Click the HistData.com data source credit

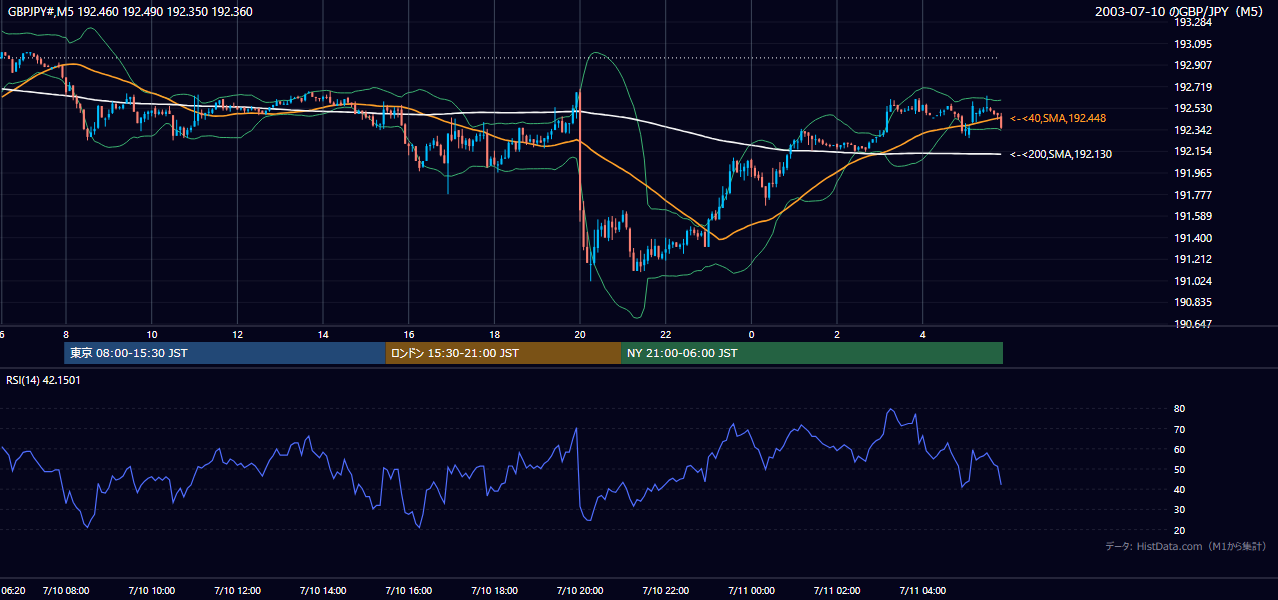(x=1185, y=546)
